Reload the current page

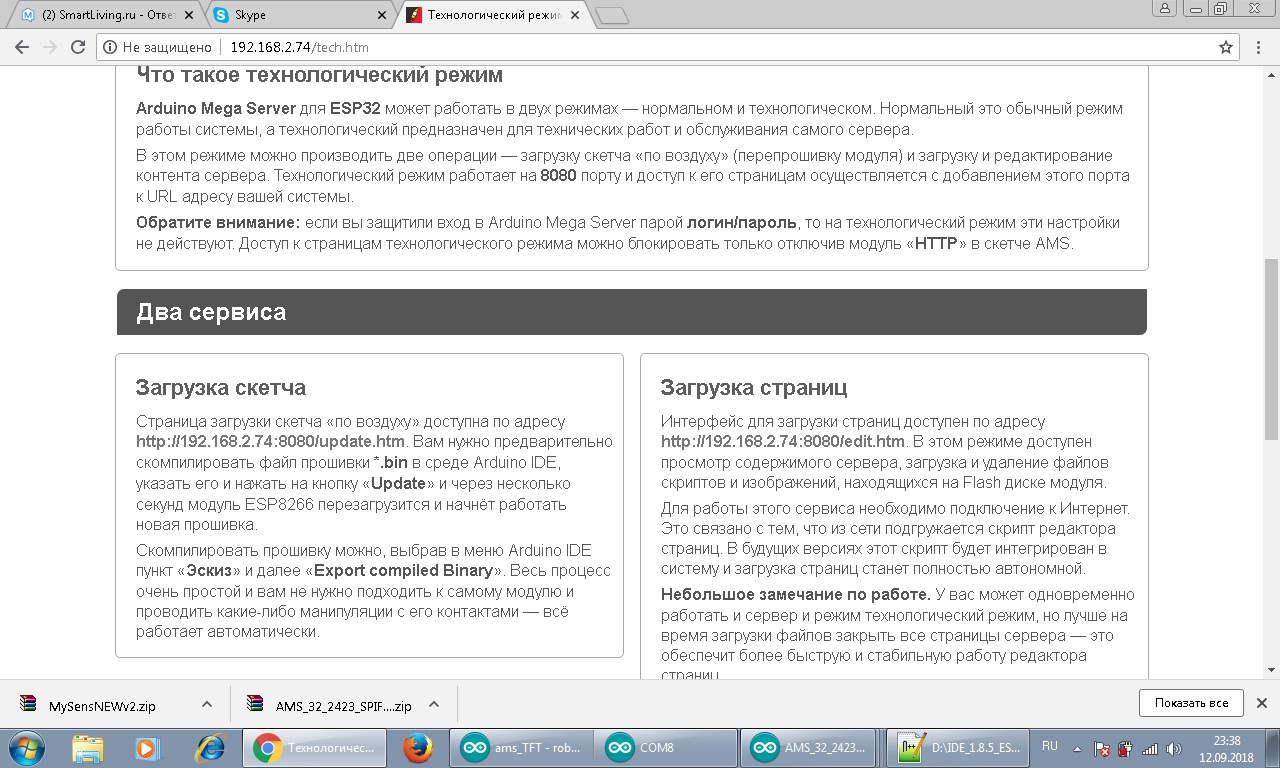pos(78,47)
